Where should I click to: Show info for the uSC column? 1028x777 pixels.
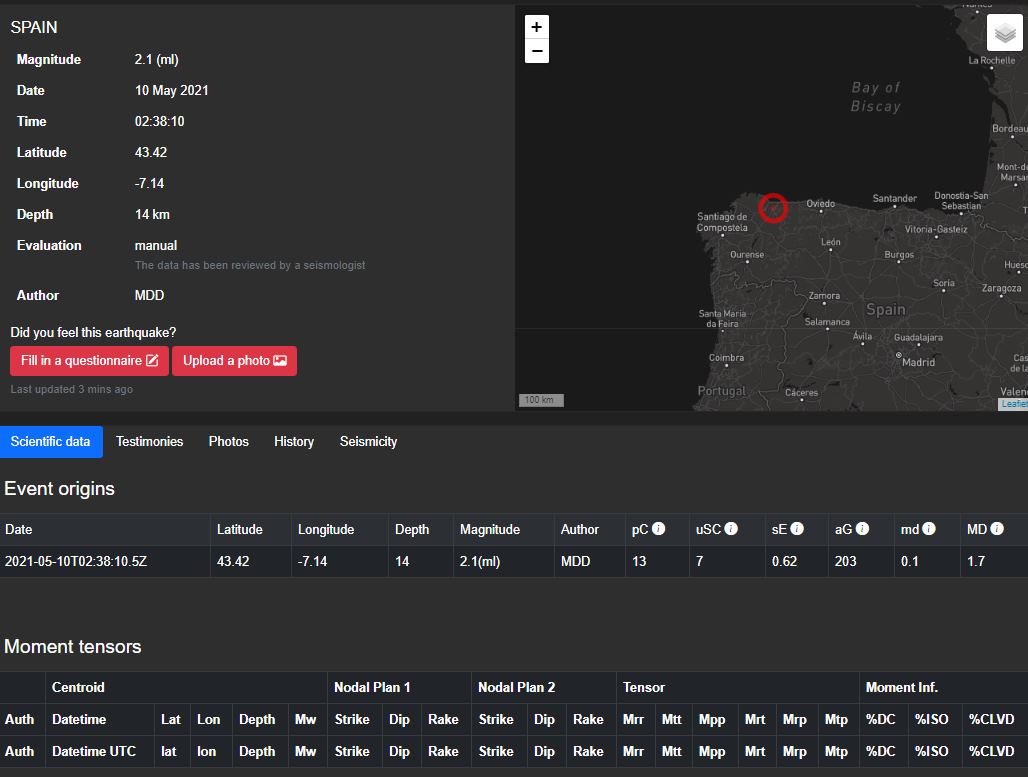[731, 529]
